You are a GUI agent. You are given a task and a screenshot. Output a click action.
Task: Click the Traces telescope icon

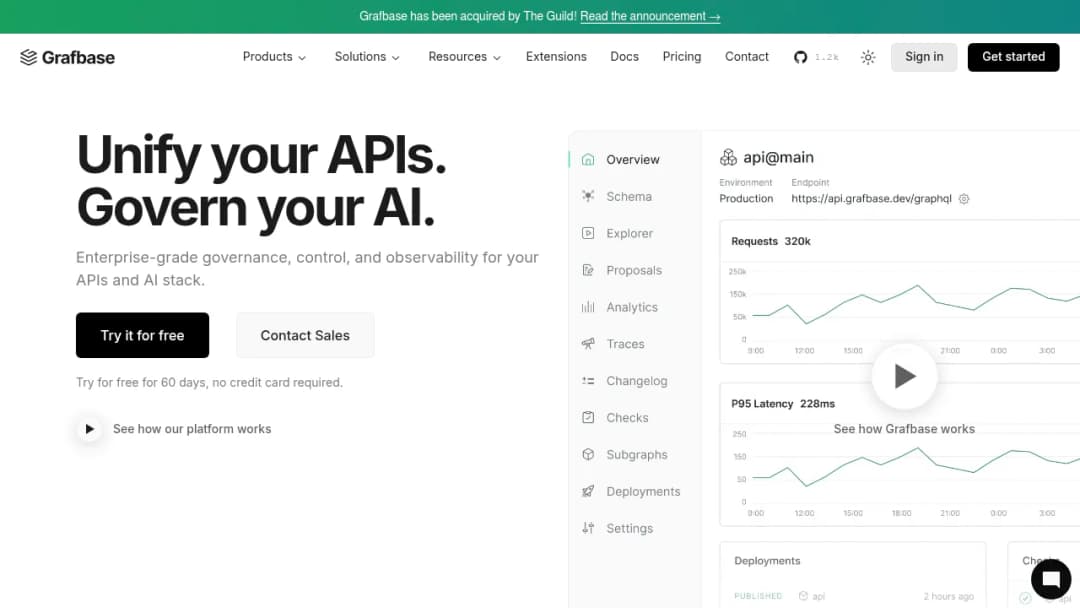(x=588, y=344)
